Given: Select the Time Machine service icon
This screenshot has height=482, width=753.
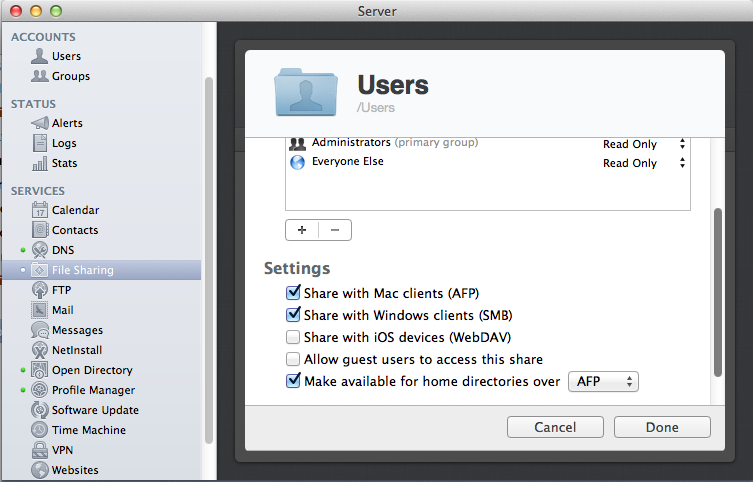Looking at the screenshot, I should (x=40, y=430).
